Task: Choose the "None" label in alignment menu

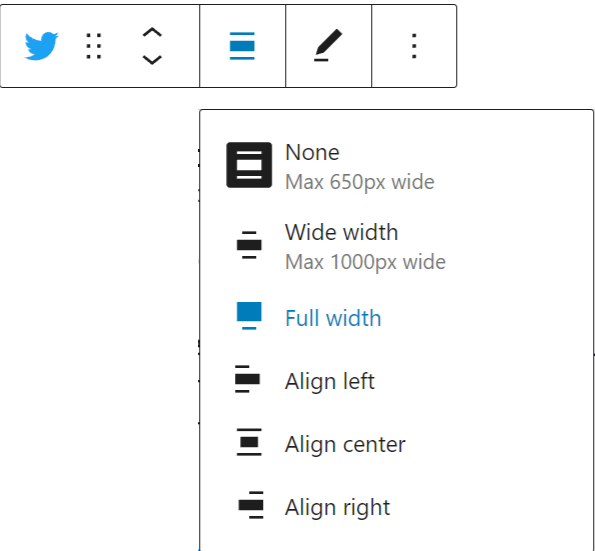Action: point(312,153)
